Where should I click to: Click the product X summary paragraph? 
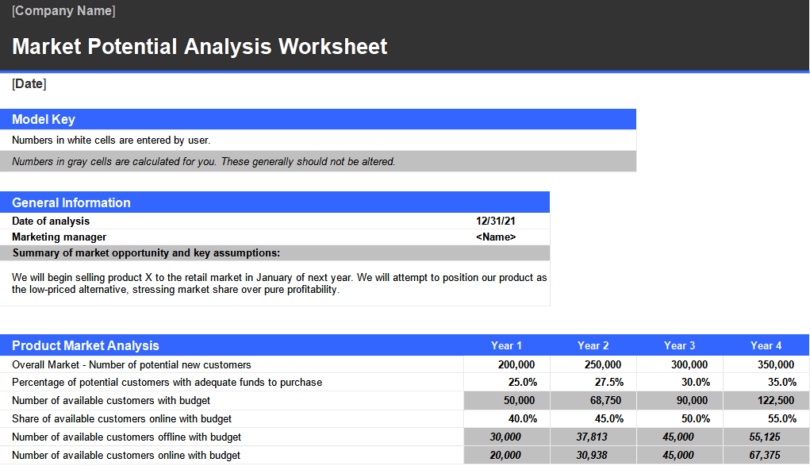point(279,283)
